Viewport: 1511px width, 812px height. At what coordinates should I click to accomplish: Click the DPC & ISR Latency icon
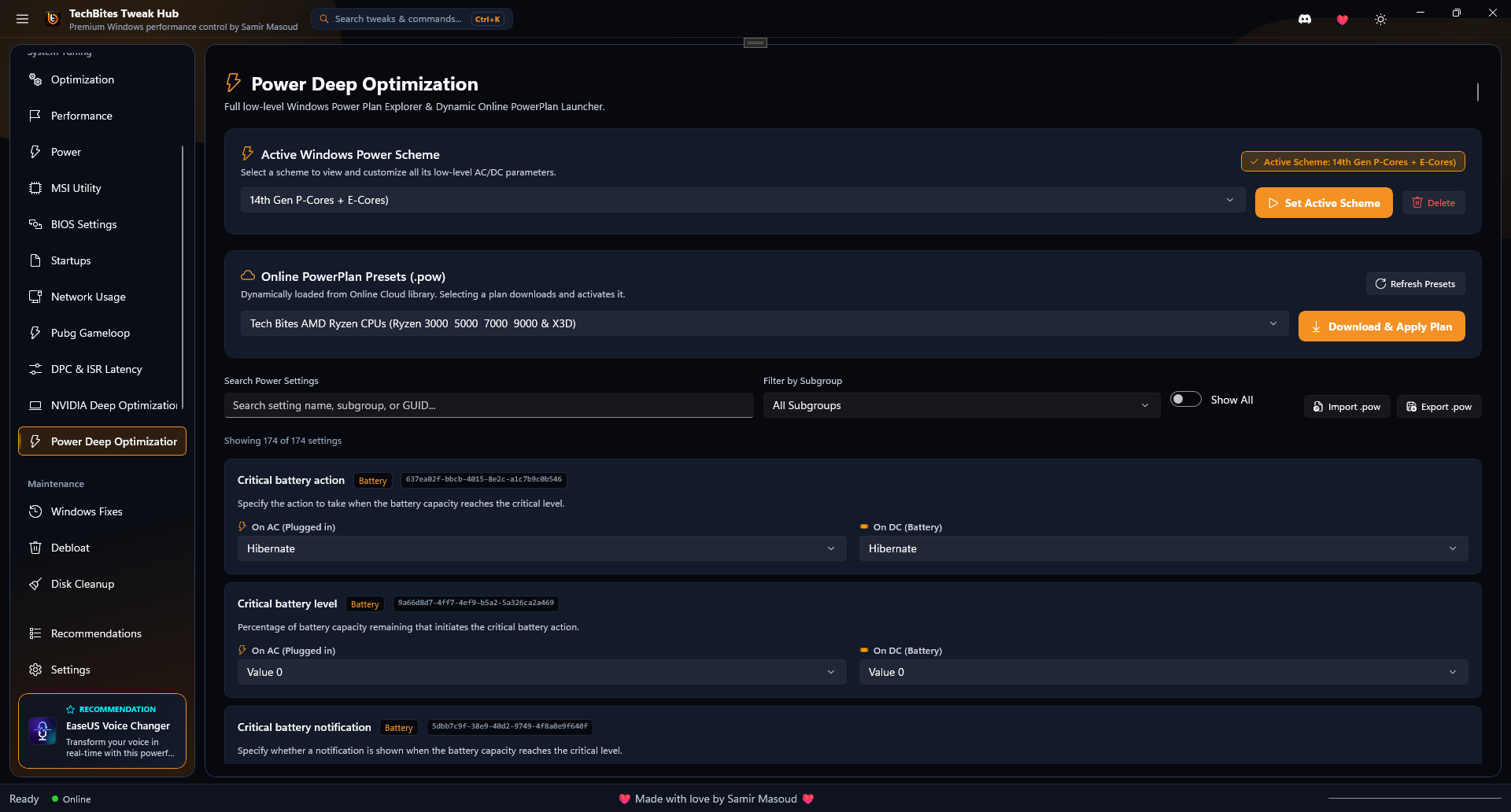click(35, 369)
